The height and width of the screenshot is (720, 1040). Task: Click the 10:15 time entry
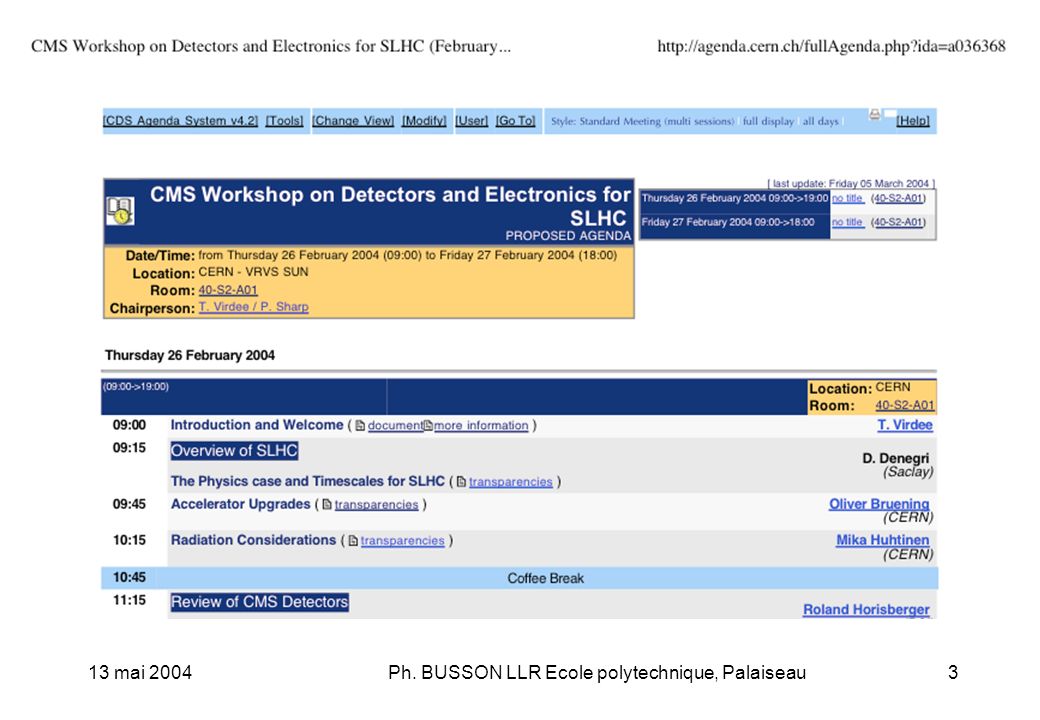[129, 540]
